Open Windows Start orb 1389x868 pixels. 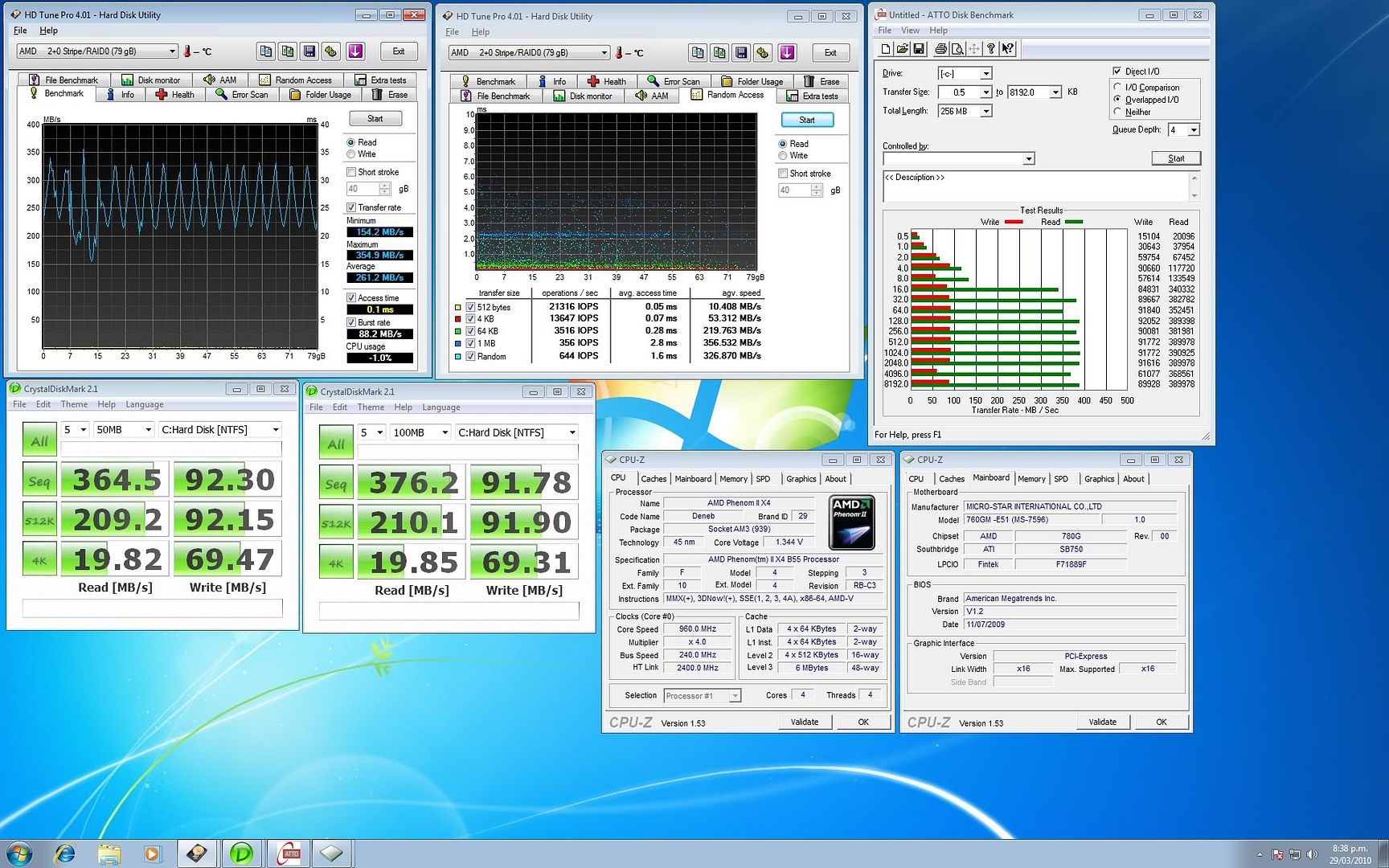(19, 853)
